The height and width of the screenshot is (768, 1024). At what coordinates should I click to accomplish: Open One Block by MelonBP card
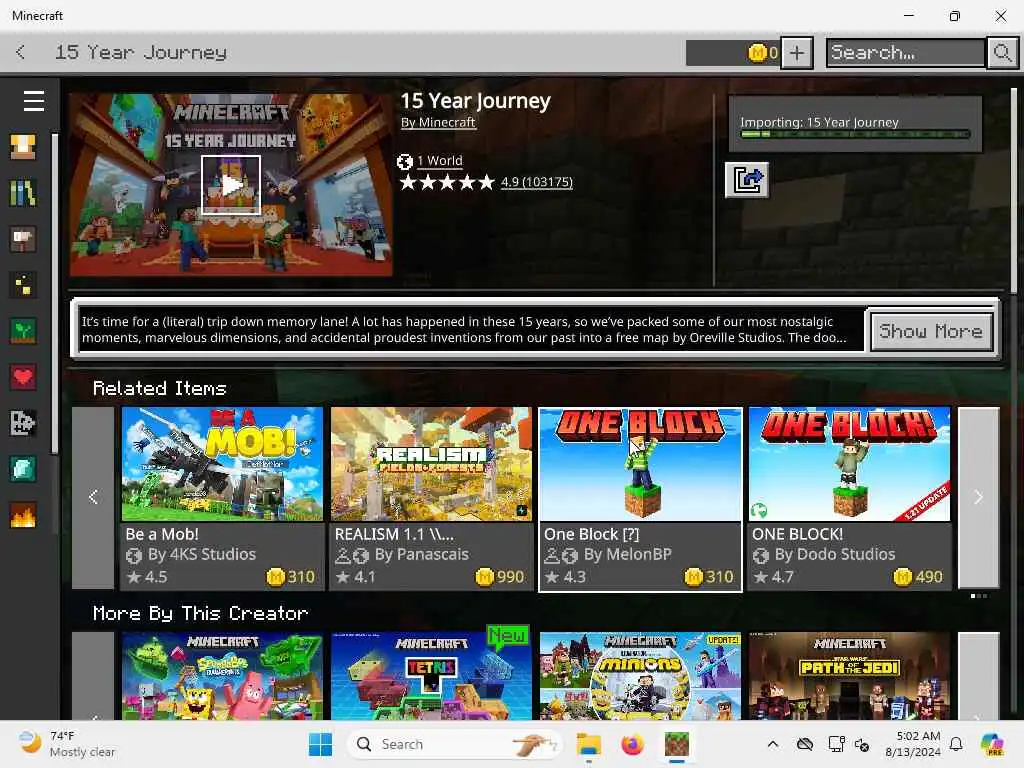point(640,499)
